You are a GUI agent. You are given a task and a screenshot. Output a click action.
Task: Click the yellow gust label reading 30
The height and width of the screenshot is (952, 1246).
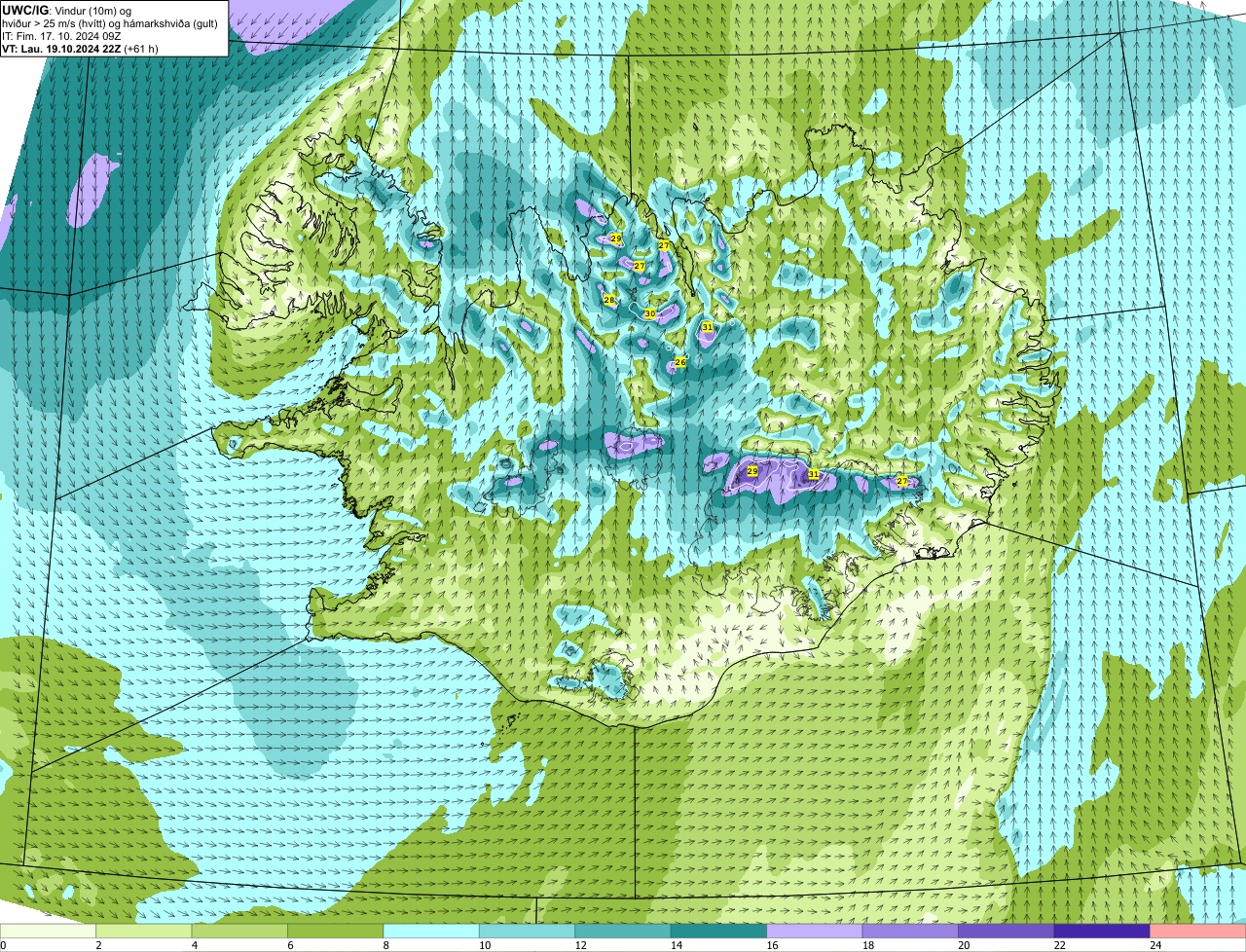[x=650, y=313]
